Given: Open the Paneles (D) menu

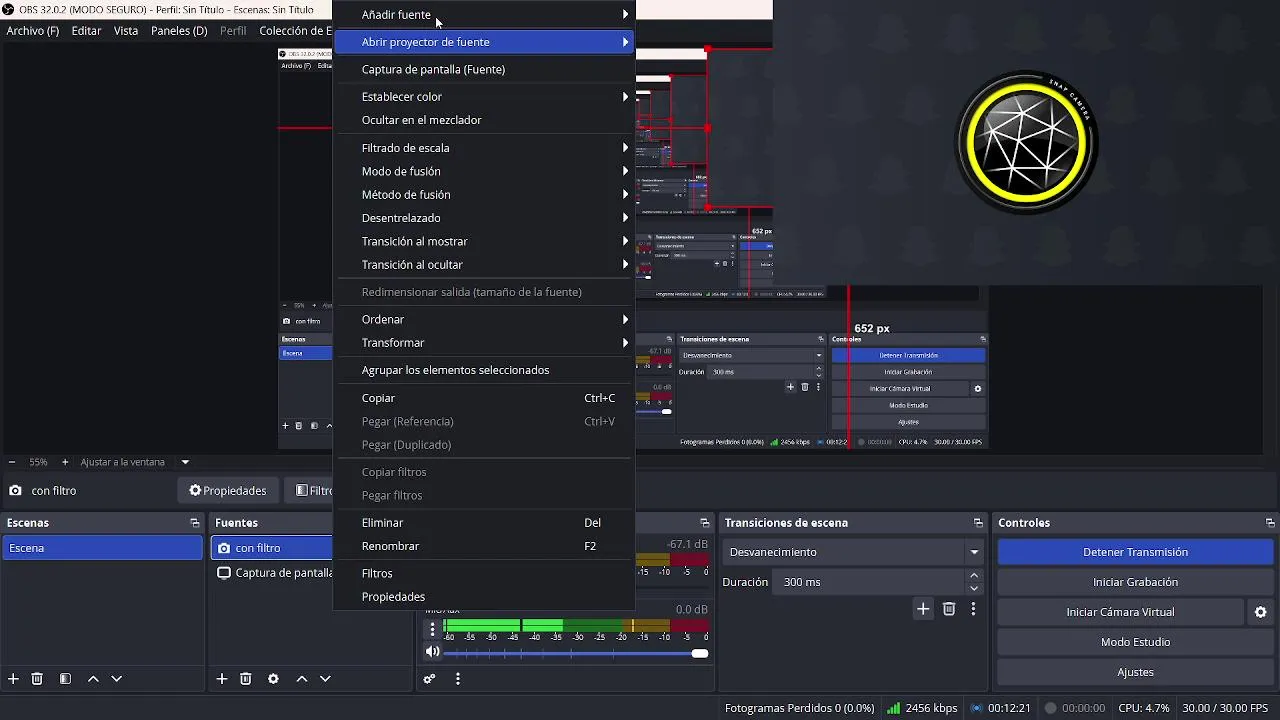Looking at the screenshot, I should pos(179,31).
